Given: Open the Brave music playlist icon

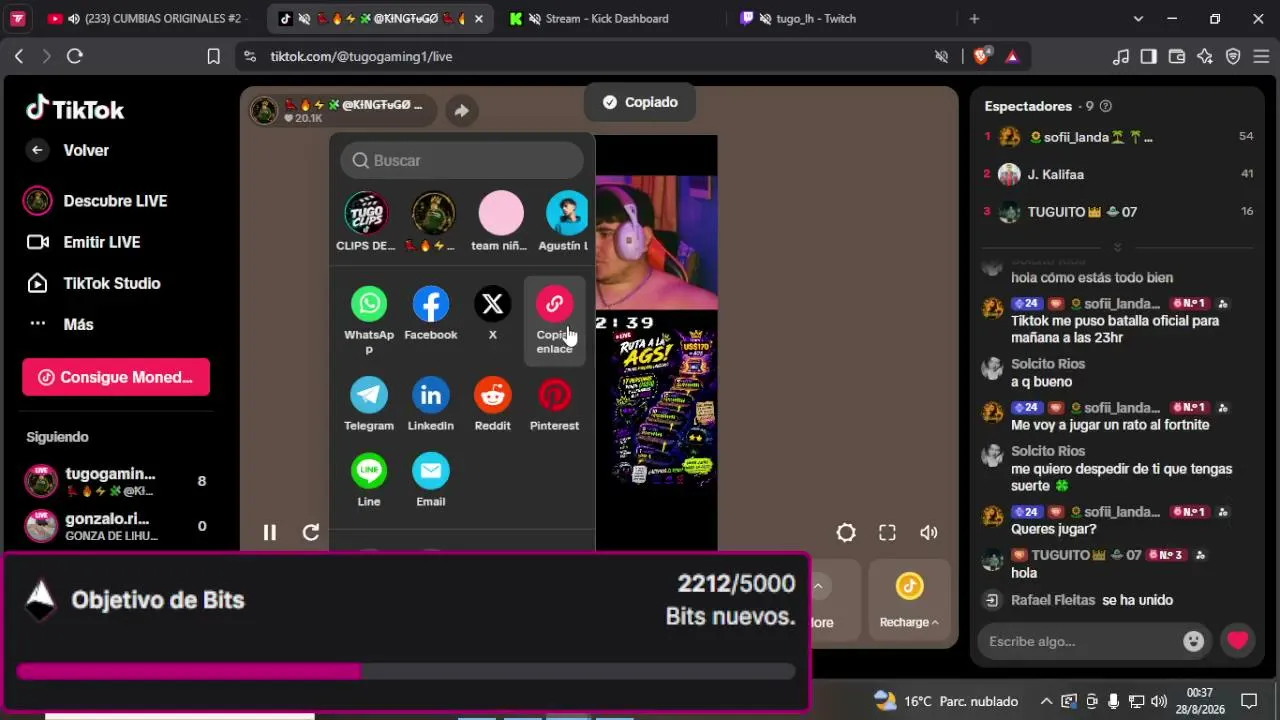Looking at the screenshot, I should tap(1121, 56).
